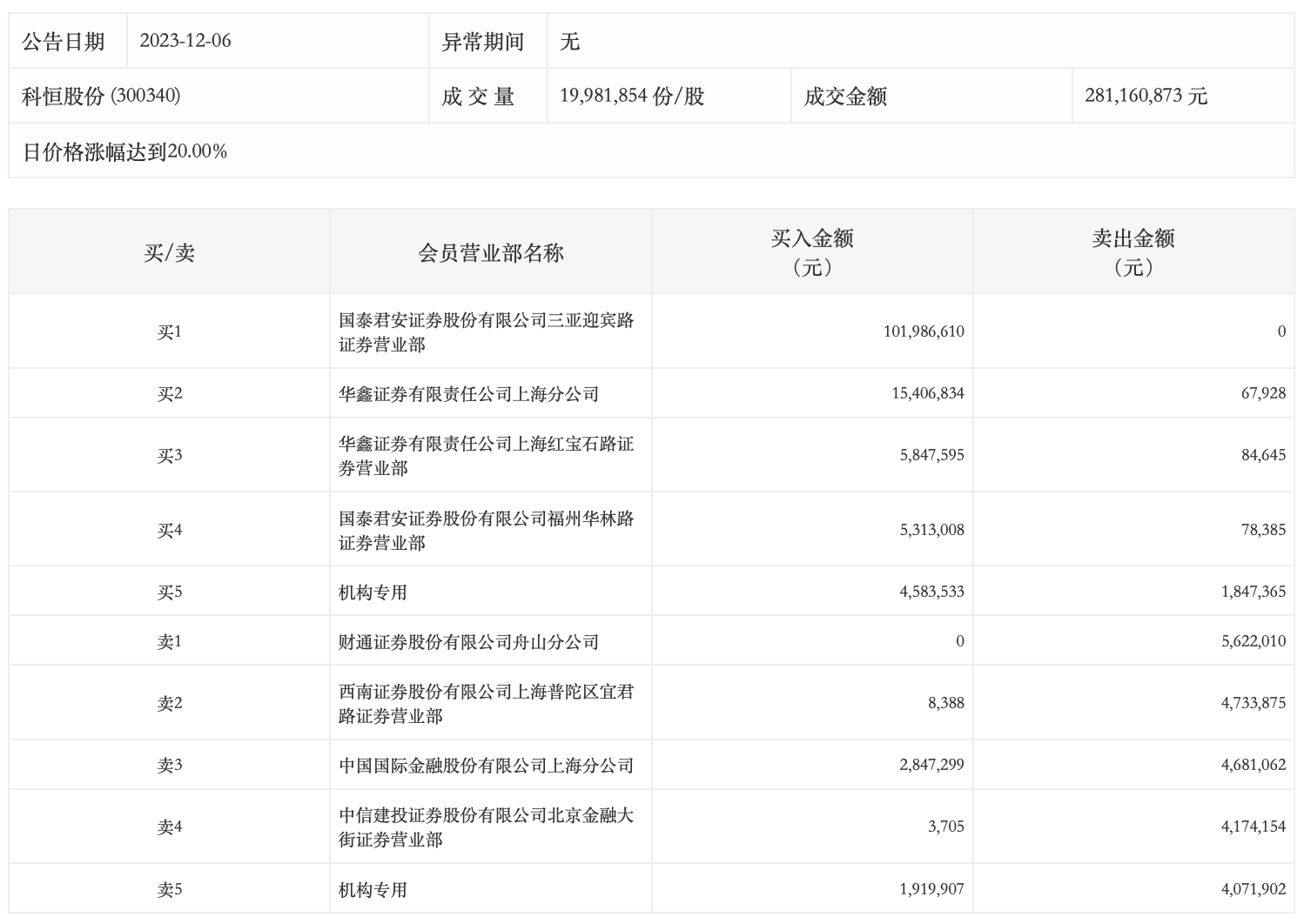Select 中信建投证券 北京金融大街 branch name
Screen dimensions: 1304x924
pyautogui.click(x=486, y=827)
